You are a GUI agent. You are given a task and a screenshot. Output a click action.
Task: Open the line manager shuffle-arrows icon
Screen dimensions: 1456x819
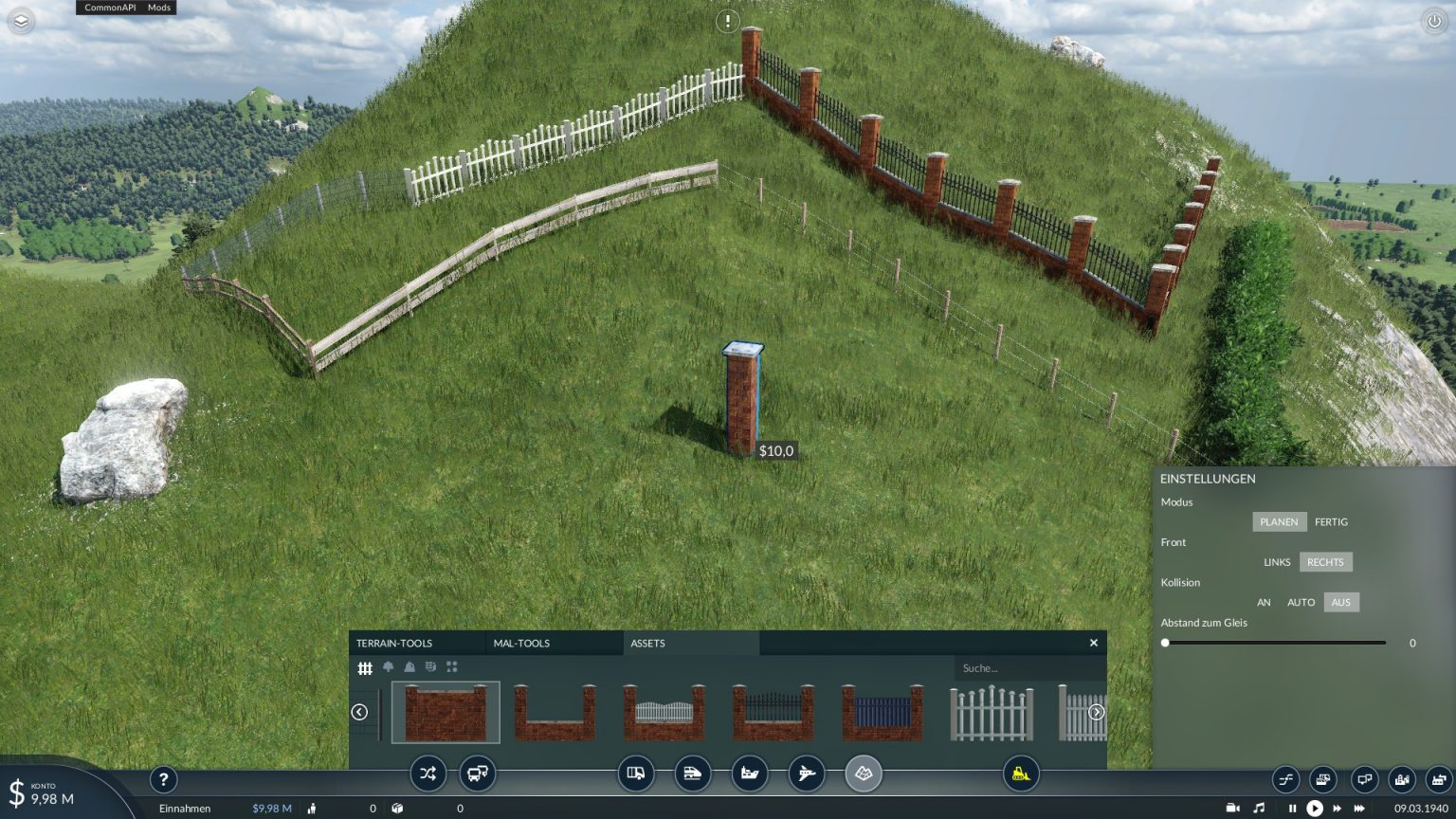click(428, 773)
